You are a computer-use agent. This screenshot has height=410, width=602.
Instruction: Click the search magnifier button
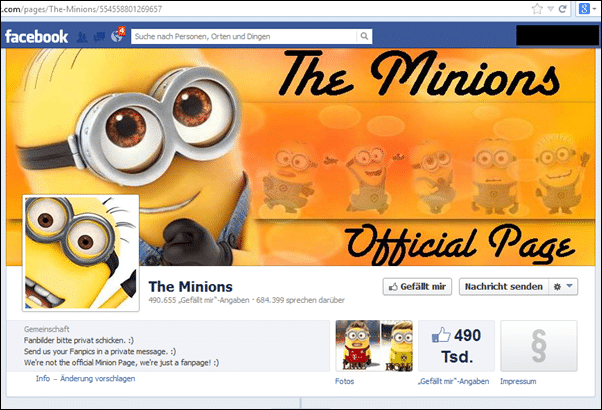(x=364, y=36)
